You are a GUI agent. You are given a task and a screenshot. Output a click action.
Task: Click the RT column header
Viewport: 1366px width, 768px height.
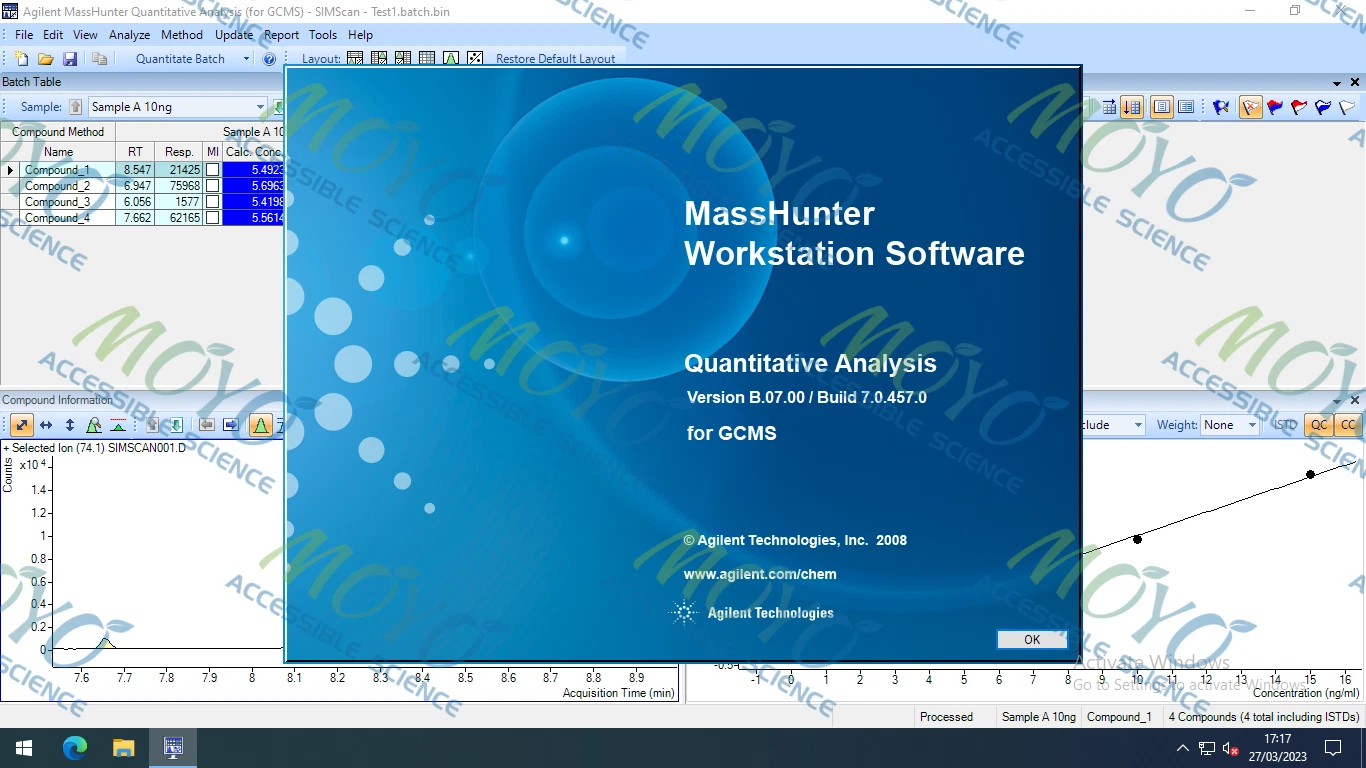point(136,152)
